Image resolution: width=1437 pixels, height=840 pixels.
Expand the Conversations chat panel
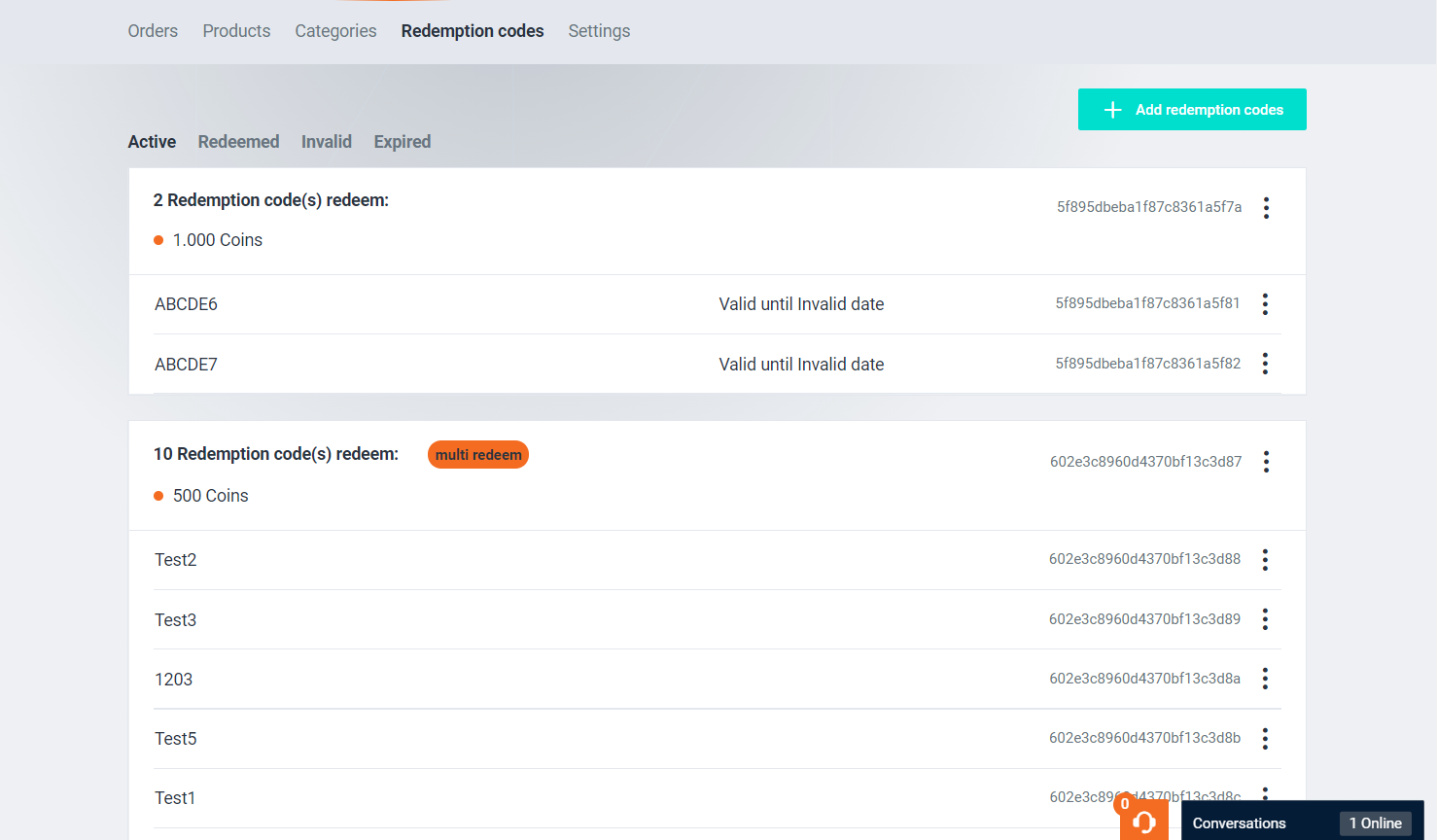click(1240, 823)
